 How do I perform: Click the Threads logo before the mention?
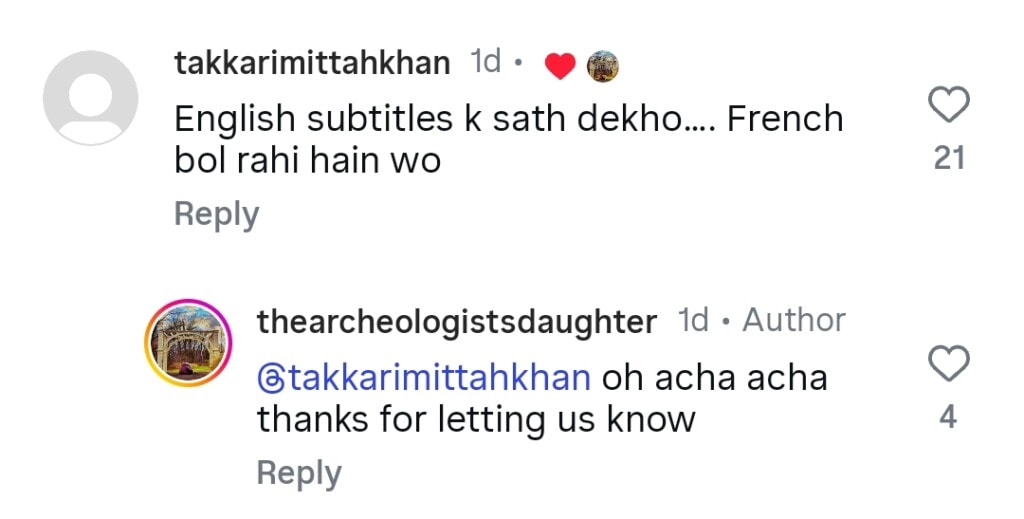coord(269,380)
